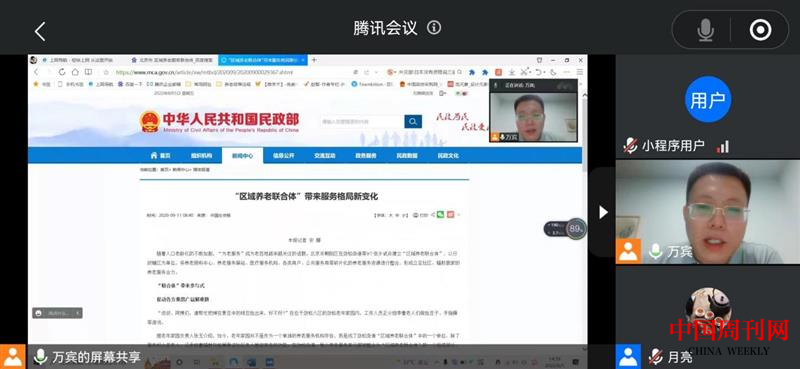The width and height of the screenshot is (800, 369).
Task: Select 万宾 participant video tile
Action: (708, 212)
